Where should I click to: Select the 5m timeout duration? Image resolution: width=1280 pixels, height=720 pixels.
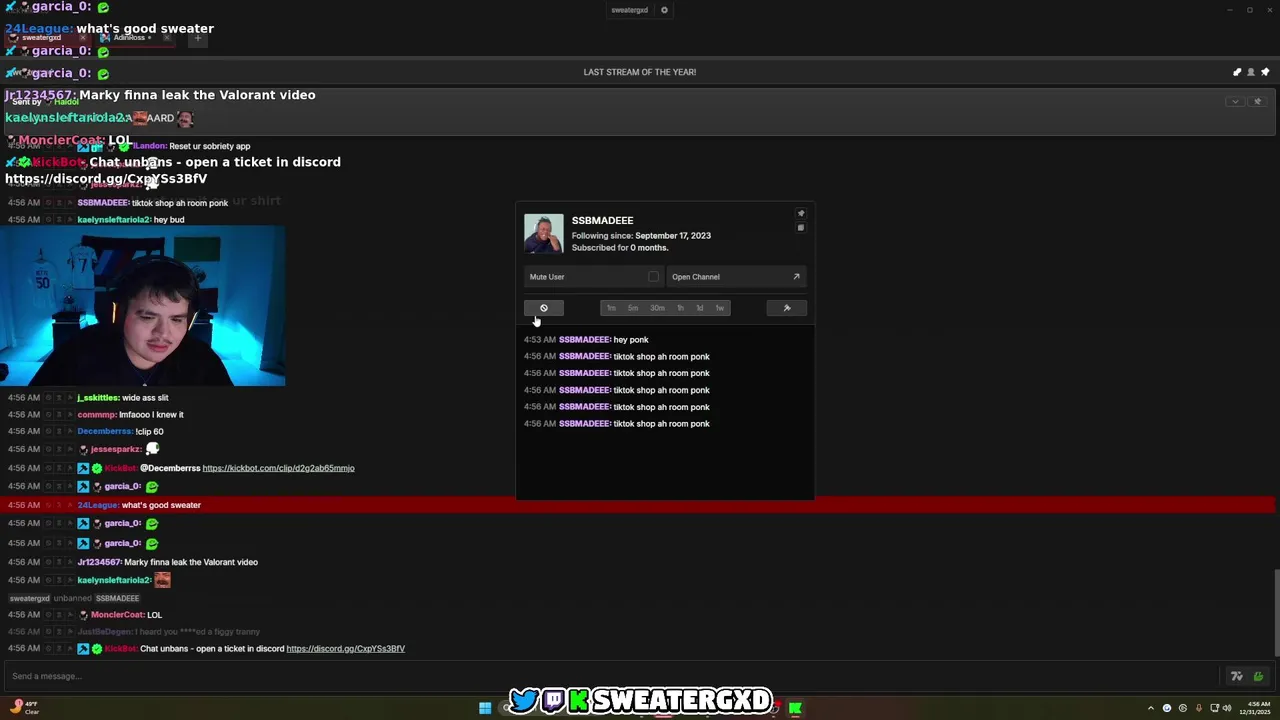[x=633, y=308]
